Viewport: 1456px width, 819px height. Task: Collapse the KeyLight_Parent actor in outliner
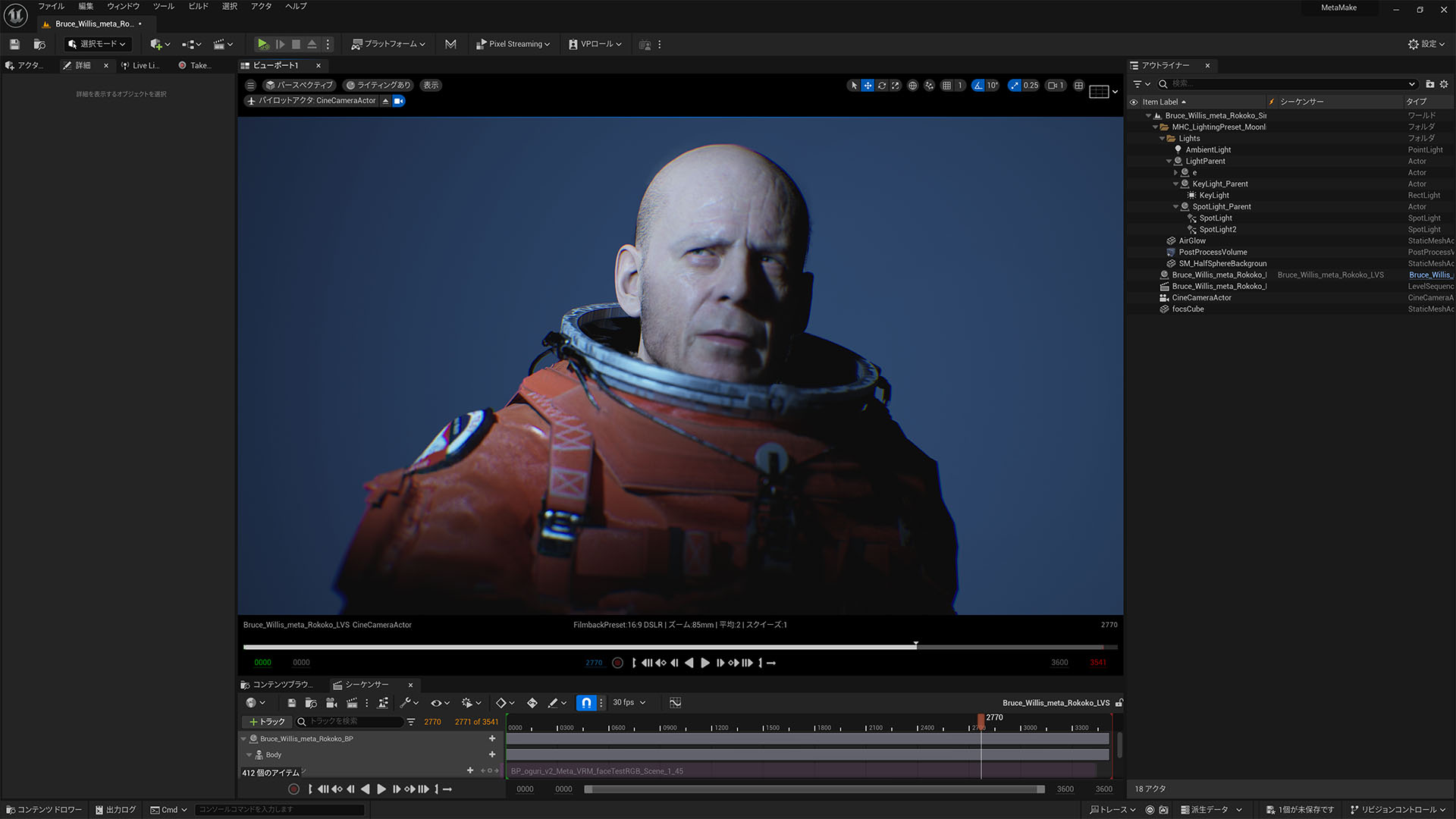coord(1175,184)
